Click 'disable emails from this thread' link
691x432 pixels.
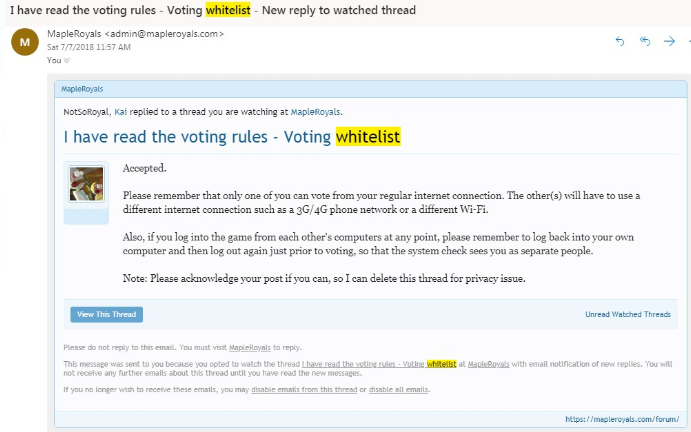(x=304, y=390)
